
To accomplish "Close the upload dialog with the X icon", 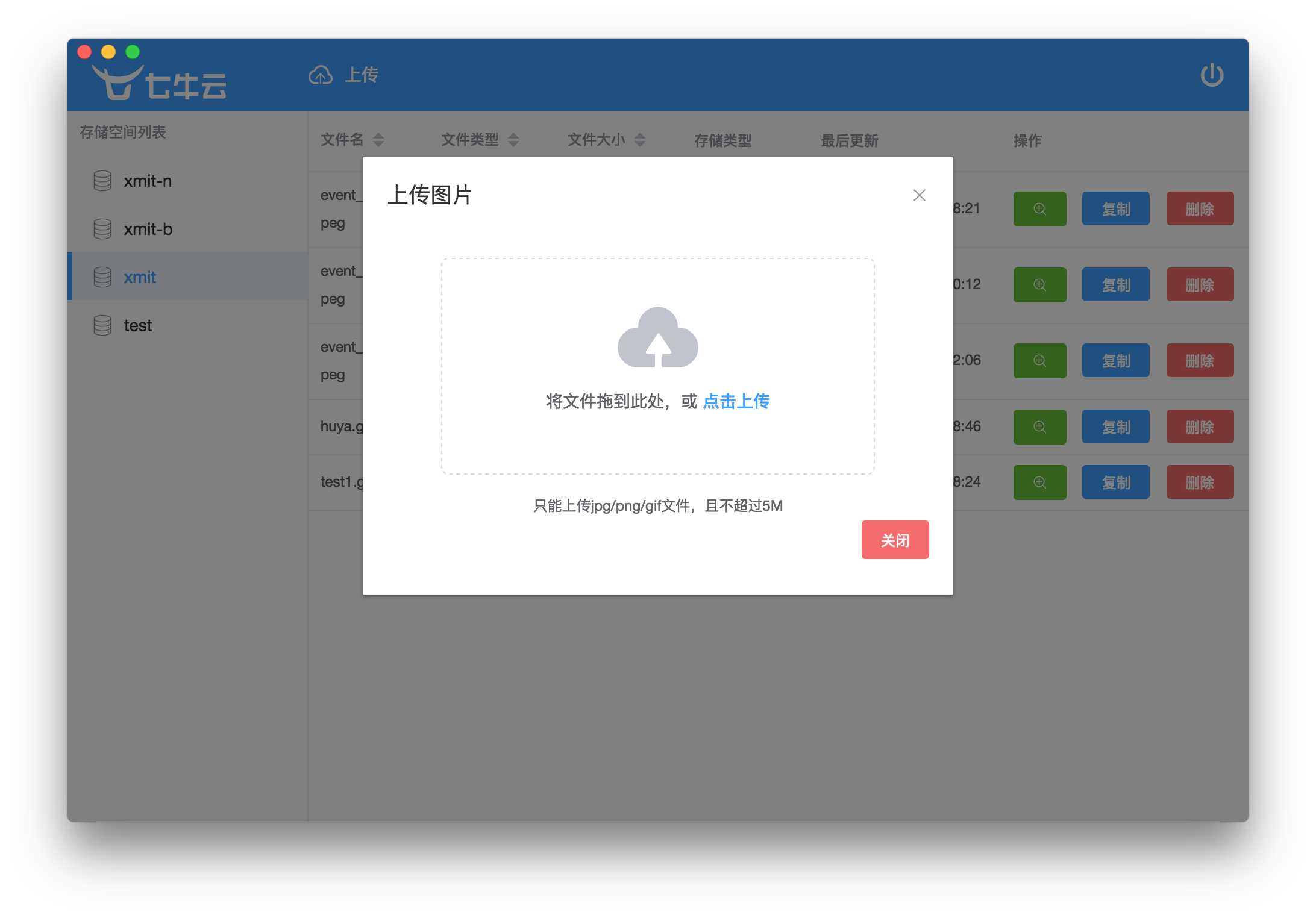I will 919,195.
